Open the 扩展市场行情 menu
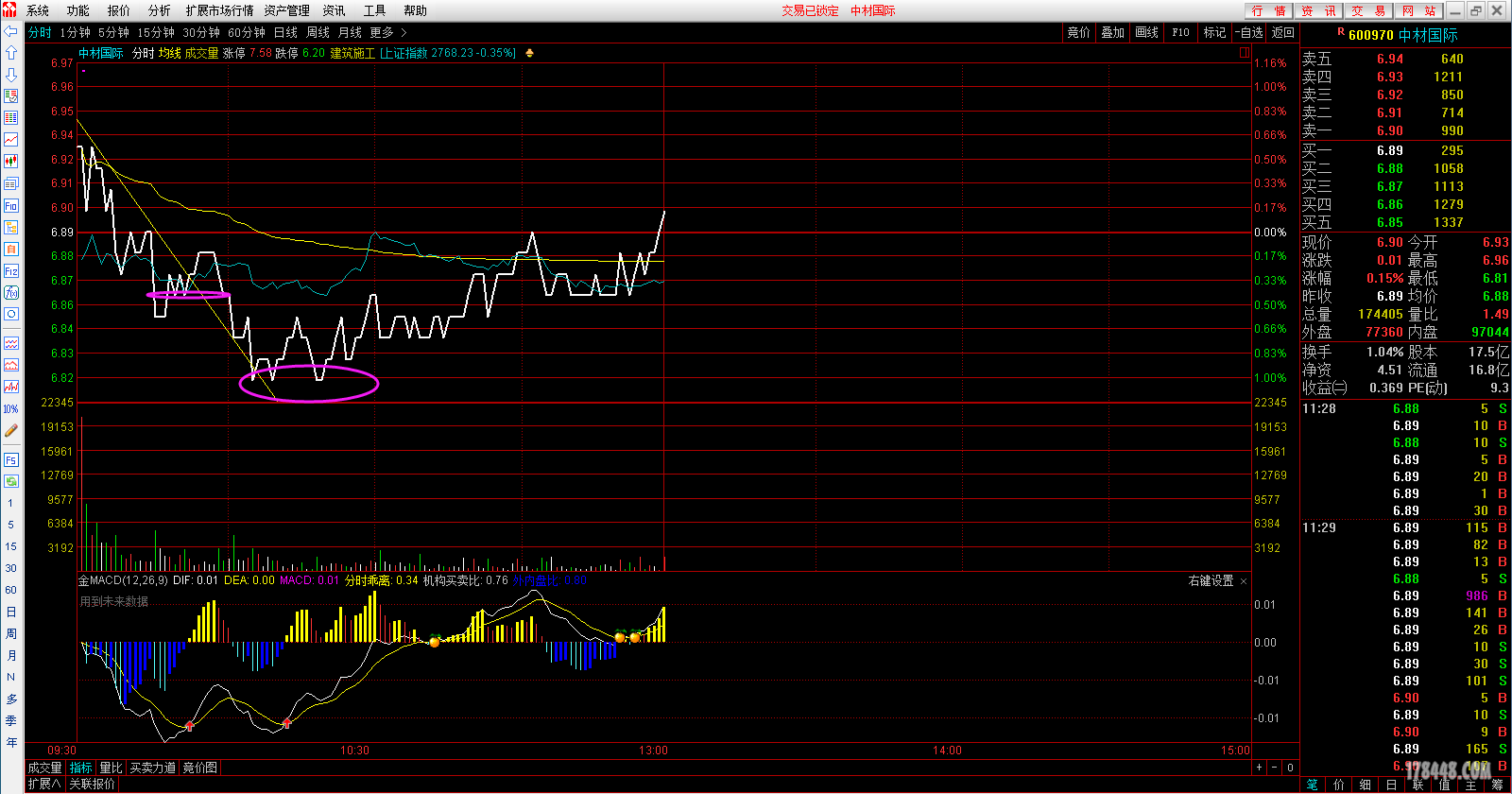This screenshot has height=794, width=1512. (x=219, y=10)
